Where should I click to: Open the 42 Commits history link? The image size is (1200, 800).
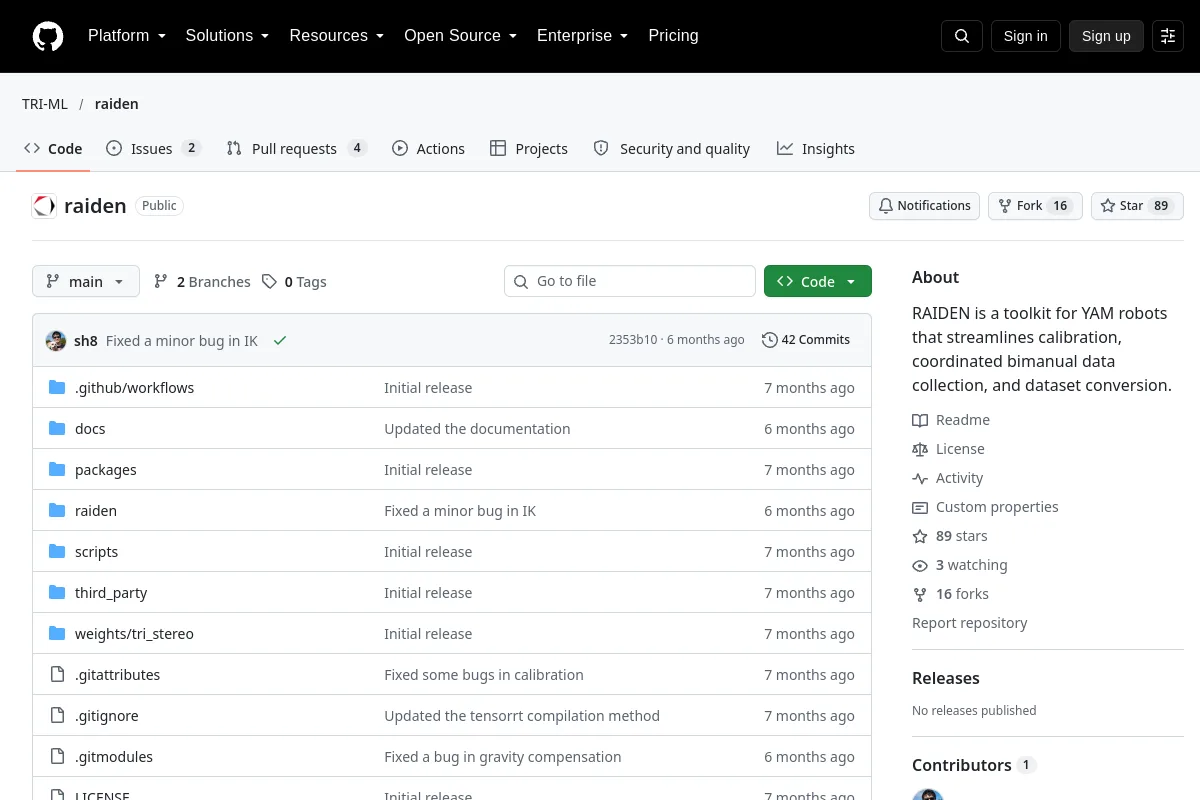pos(806,340)
